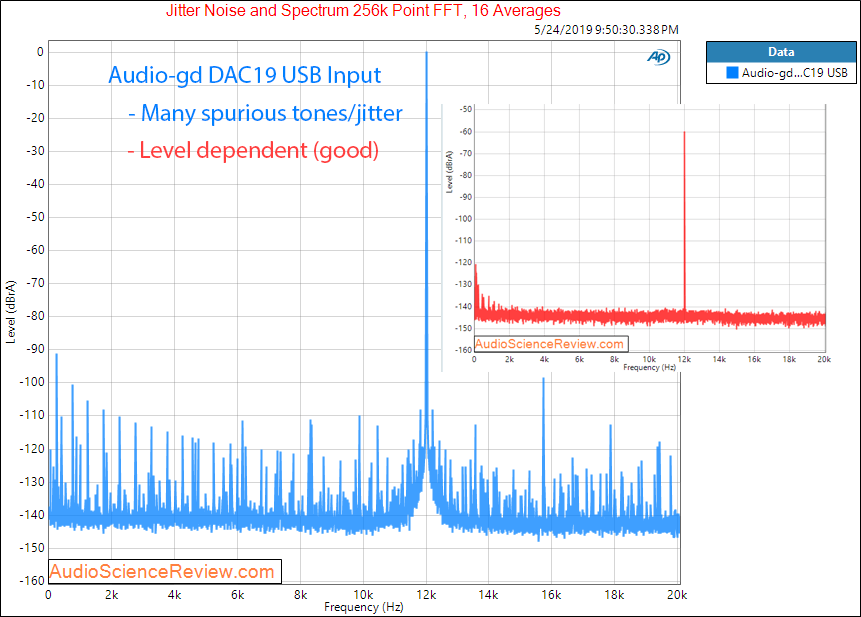Click the inset graph 'Level (dBrA)' label

[x=449, y=172]
